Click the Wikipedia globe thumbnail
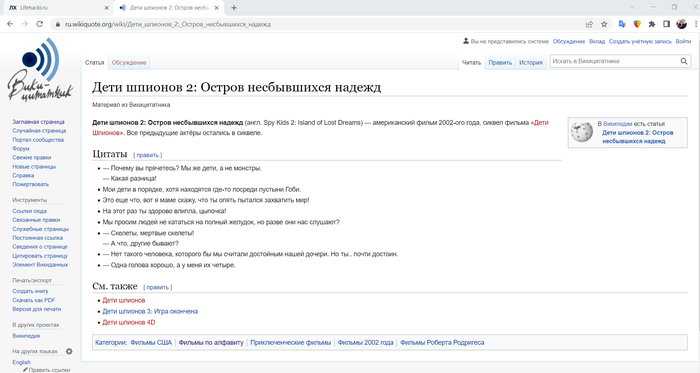Screen dimensions: 700x373 (x=582, y=132)
